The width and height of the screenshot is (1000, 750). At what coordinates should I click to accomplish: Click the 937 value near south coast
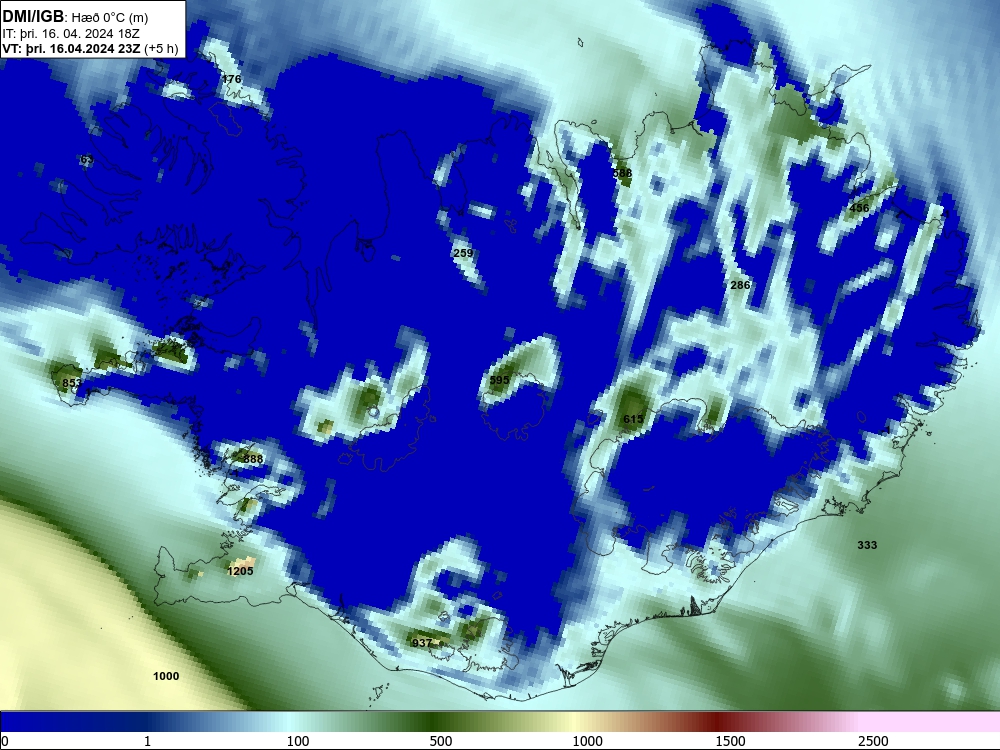point(422,643)
